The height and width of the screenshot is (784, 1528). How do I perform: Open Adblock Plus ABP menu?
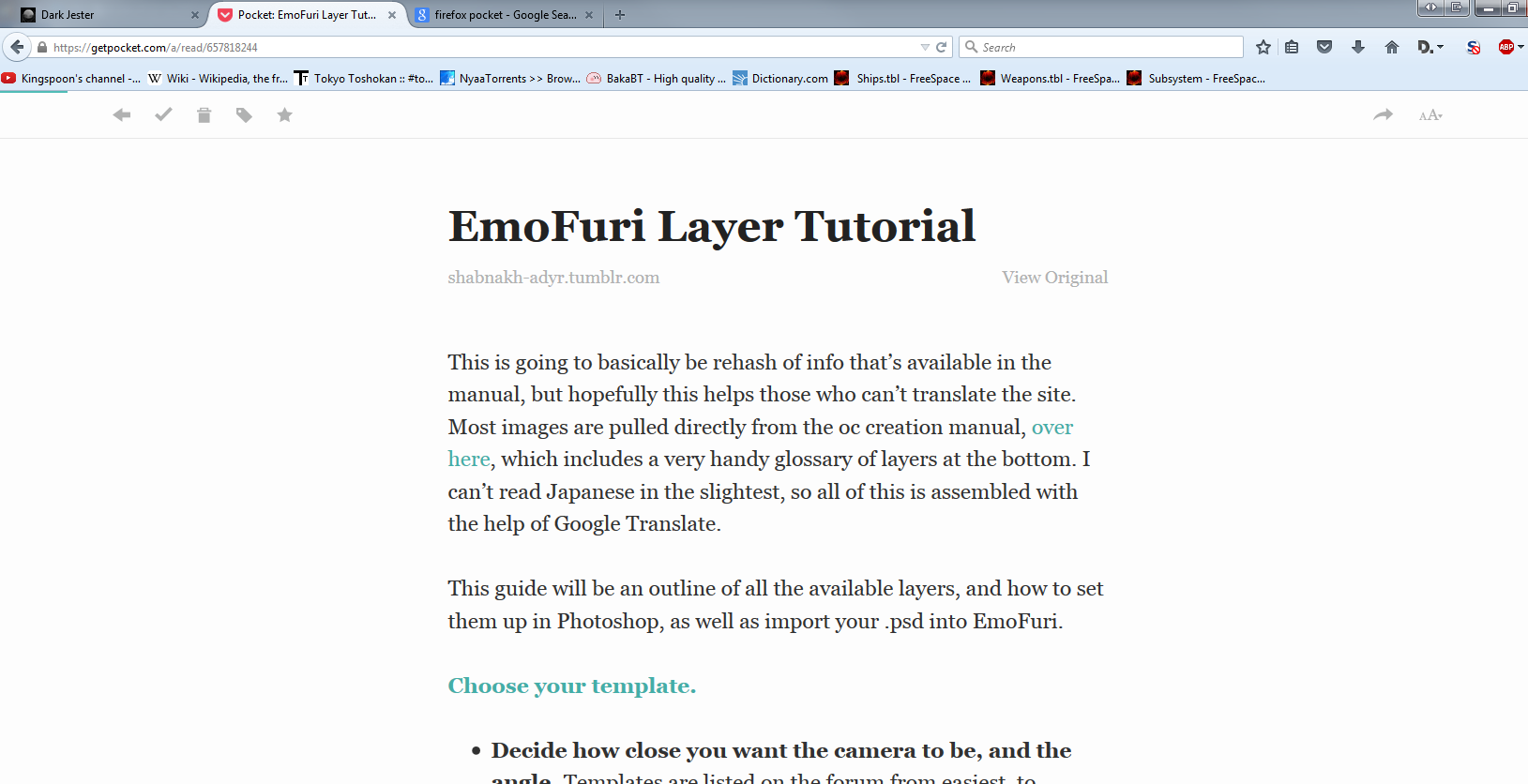pos(1510,47)
